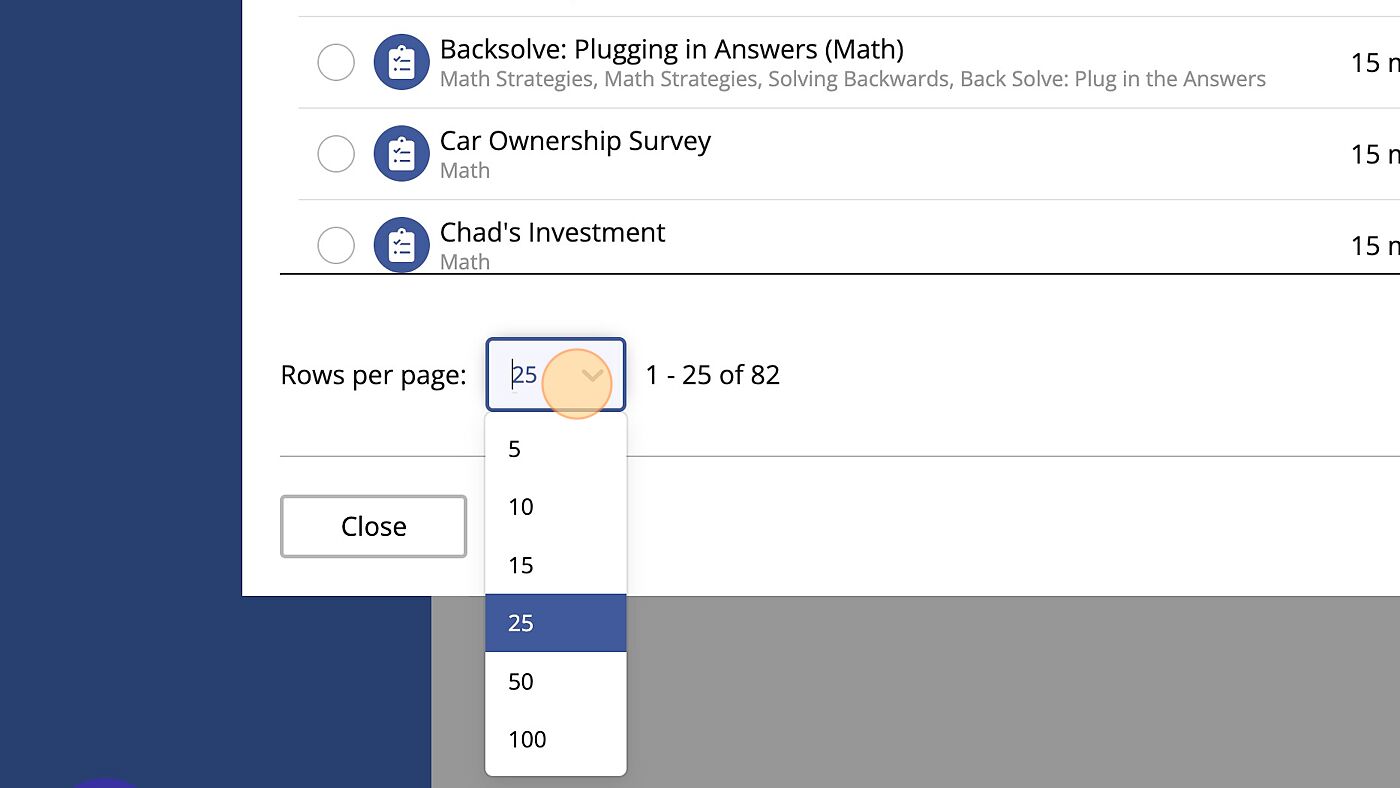Click the clipboard icon beside Car Ownership Survey
This screenshot has height=788, width=1400.
pyautogui.click(x=401, y=154)
